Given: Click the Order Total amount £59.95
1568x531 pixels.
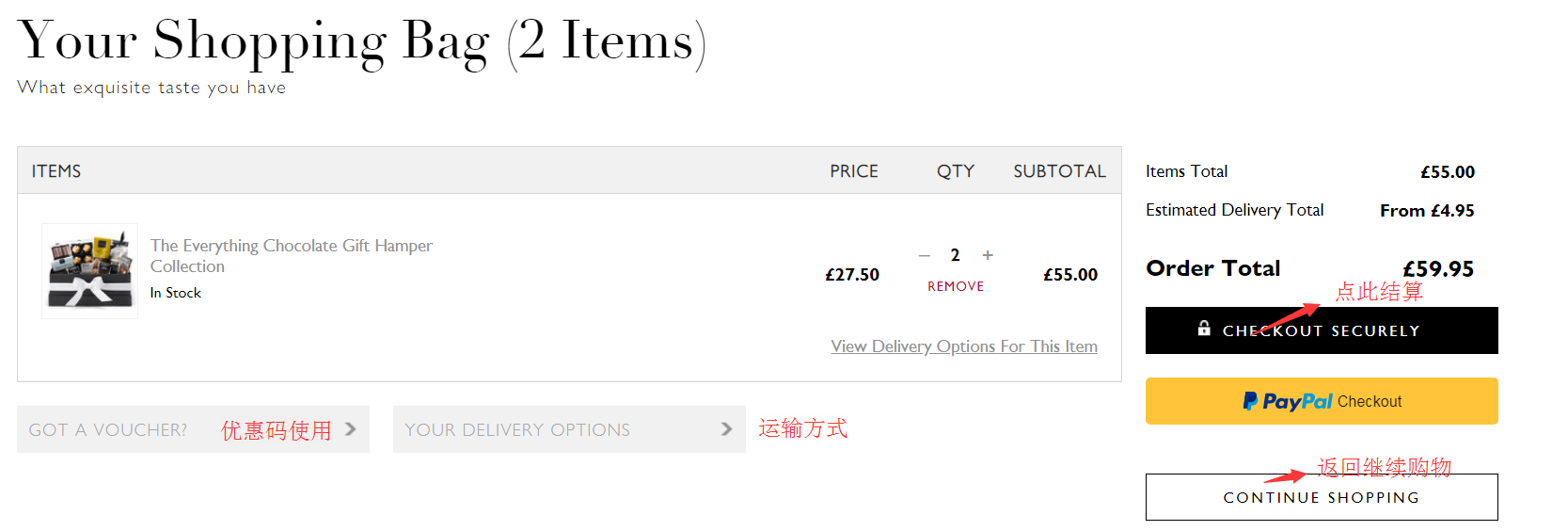Looking at the screenshot, I should coord(1438,269).
